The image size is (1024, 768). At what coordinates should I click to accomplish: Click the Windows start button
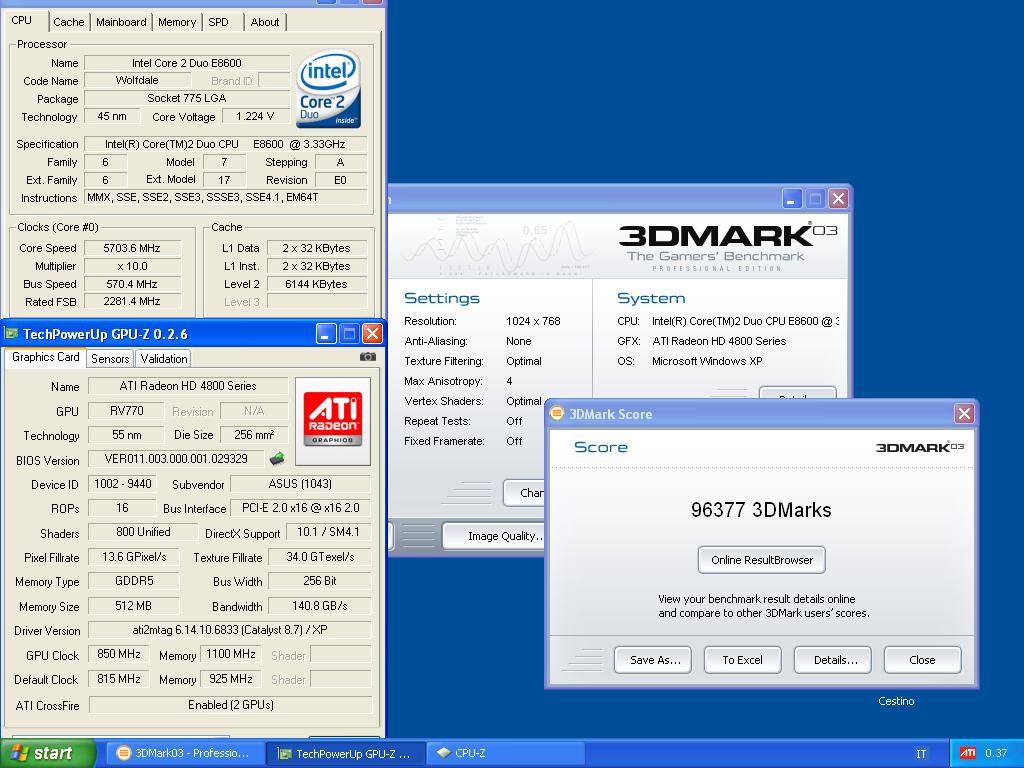[48, 753]
